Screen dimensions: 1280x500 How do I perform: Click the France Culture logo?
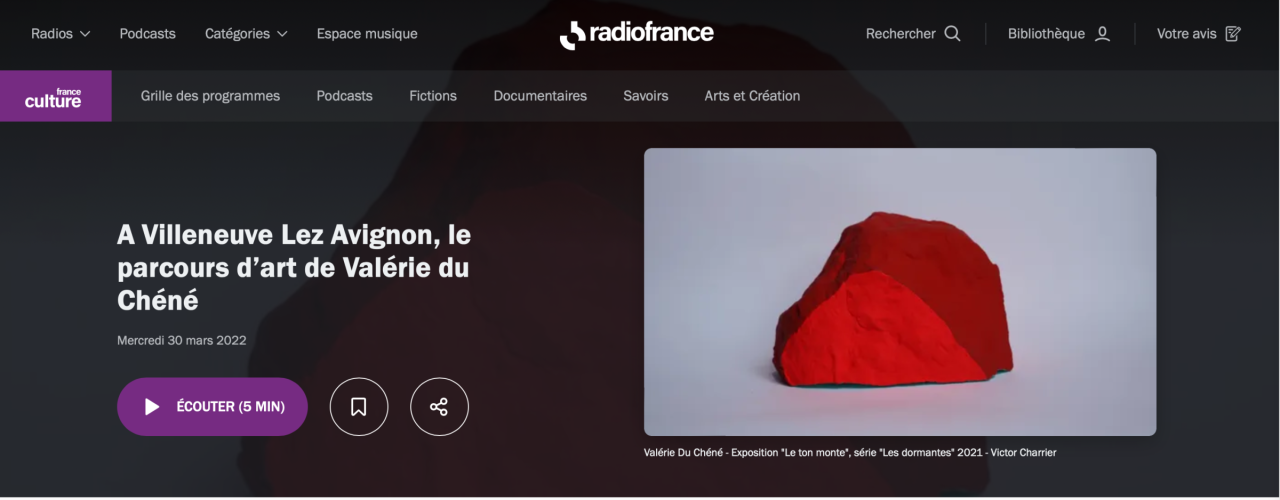coord(56,96)
